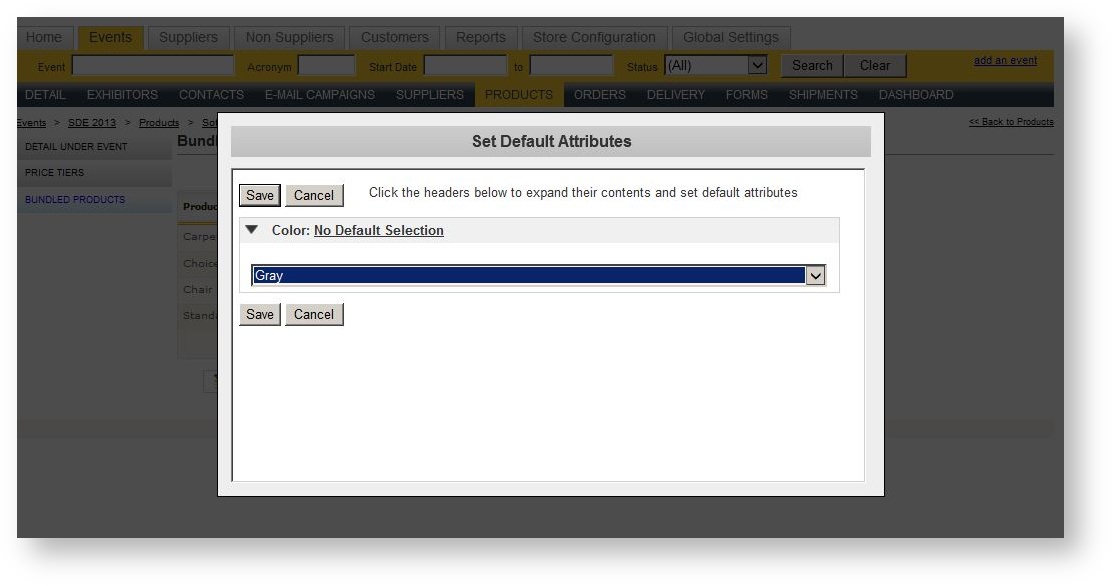This screenshot has width=1112, height=586.
Task: Switch to the ORDERS tab
Action: pyautogui.click(x=599, y=94)
